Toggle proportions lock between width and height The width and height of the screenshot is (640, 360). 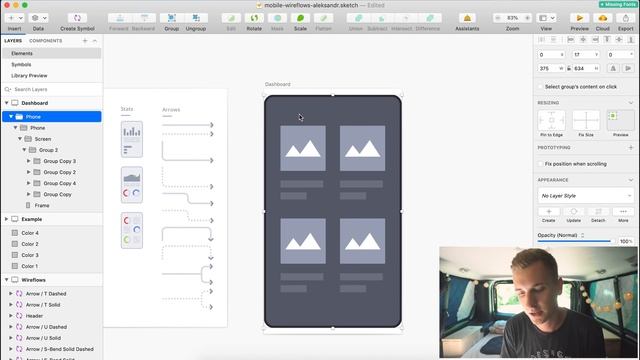[x=569, y=69]
